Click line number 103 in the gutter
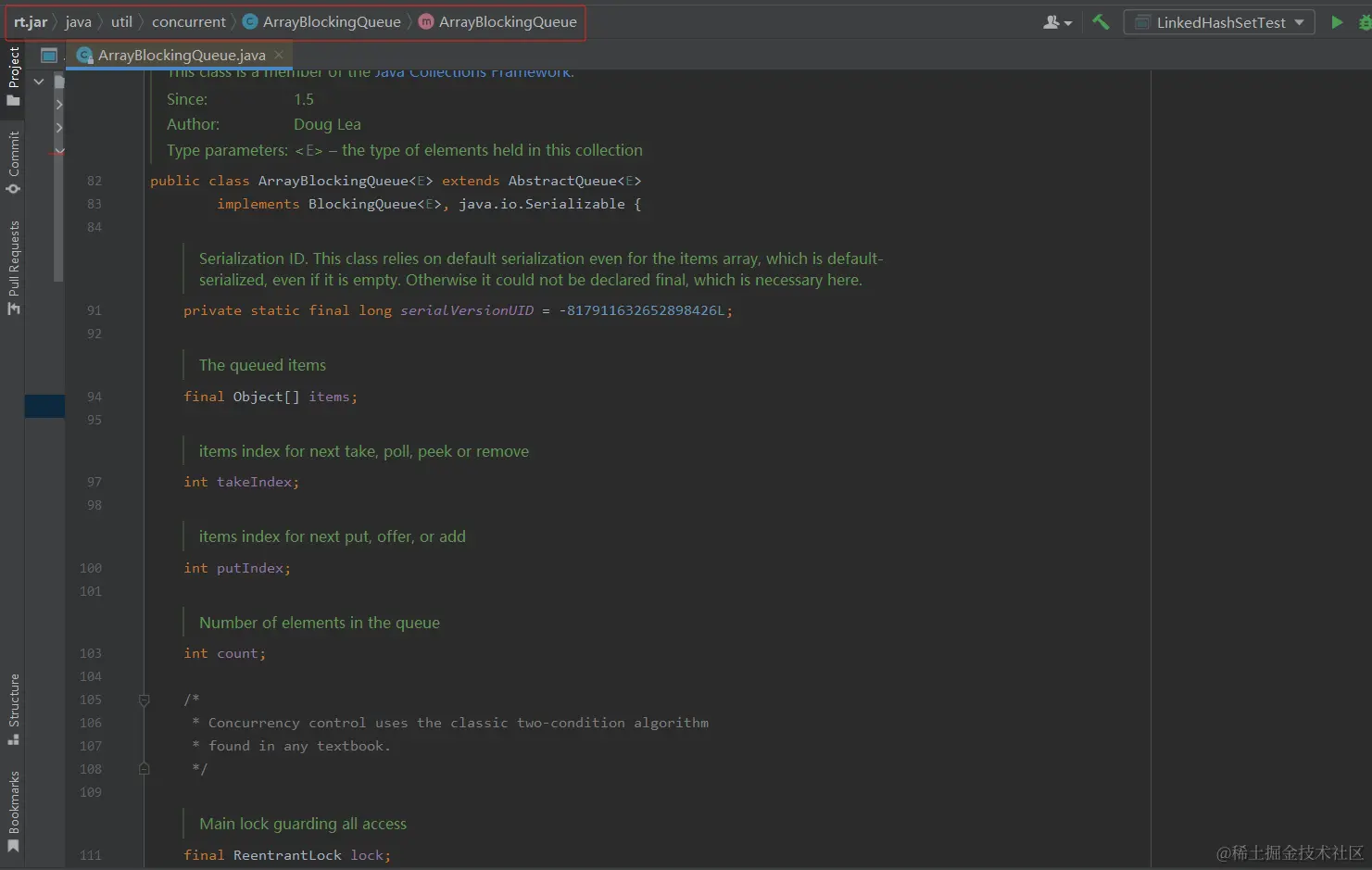Image resolution: width=1372 pixels, height=870 pixels. pos(91,653)
